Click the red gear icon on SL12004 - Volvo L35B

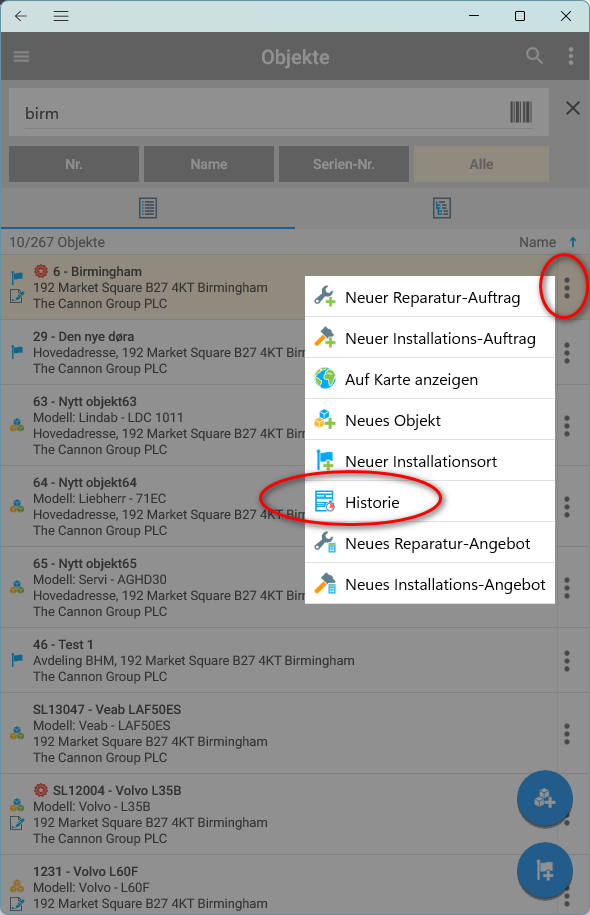[x=40, y=790]
